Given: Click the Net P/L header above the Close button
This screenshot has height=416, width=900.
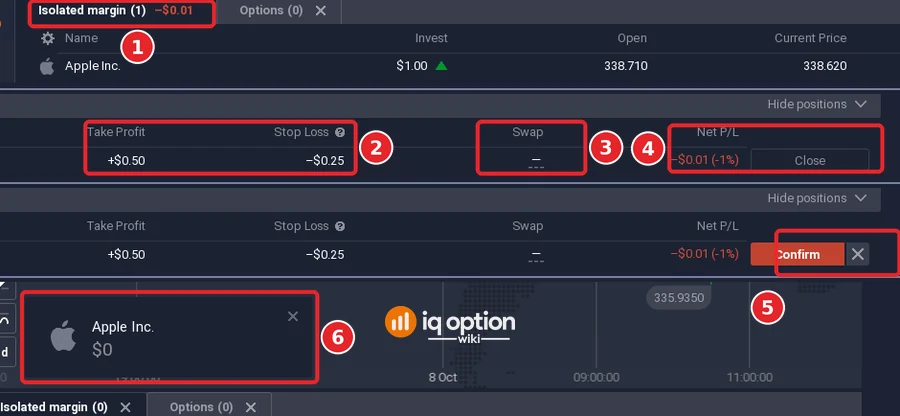Looking at the screenshot, I should (x=715, y=132).
